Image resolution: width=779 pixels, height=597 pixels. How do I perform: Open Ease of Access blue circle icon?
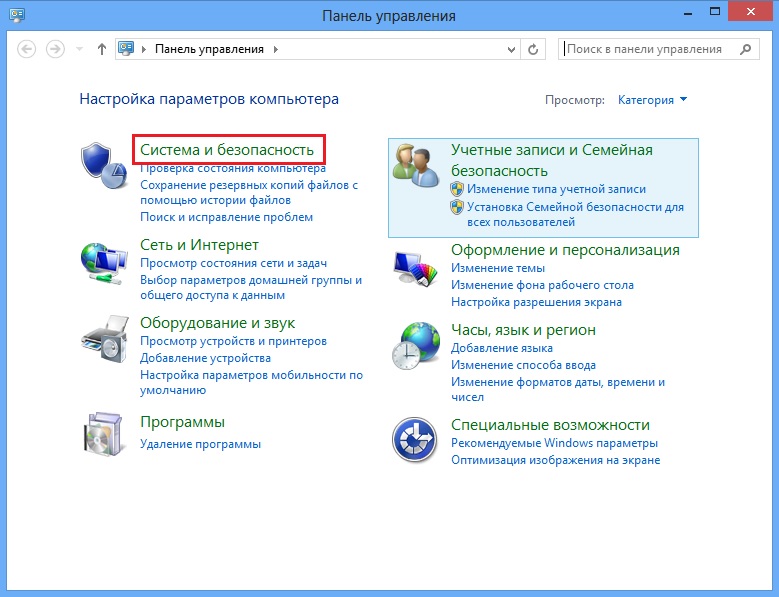414,440
